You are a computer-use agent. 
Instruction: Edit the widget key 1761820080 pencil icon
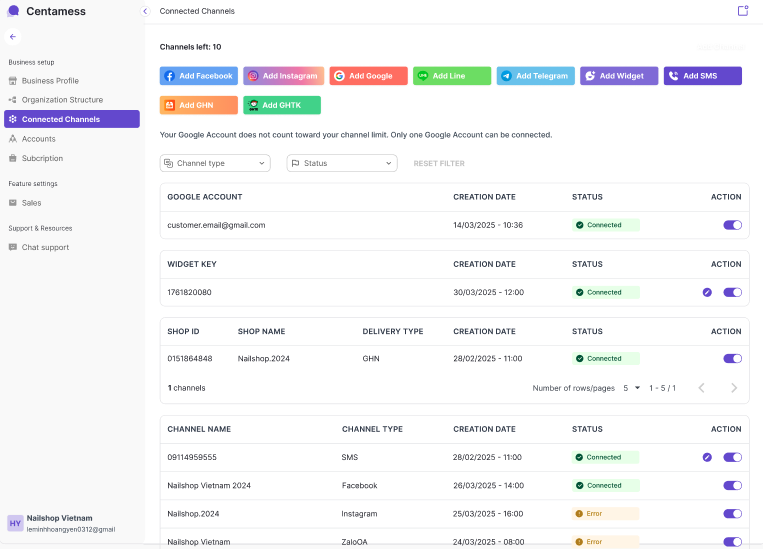pyautogui.click(x=707, y=293)
